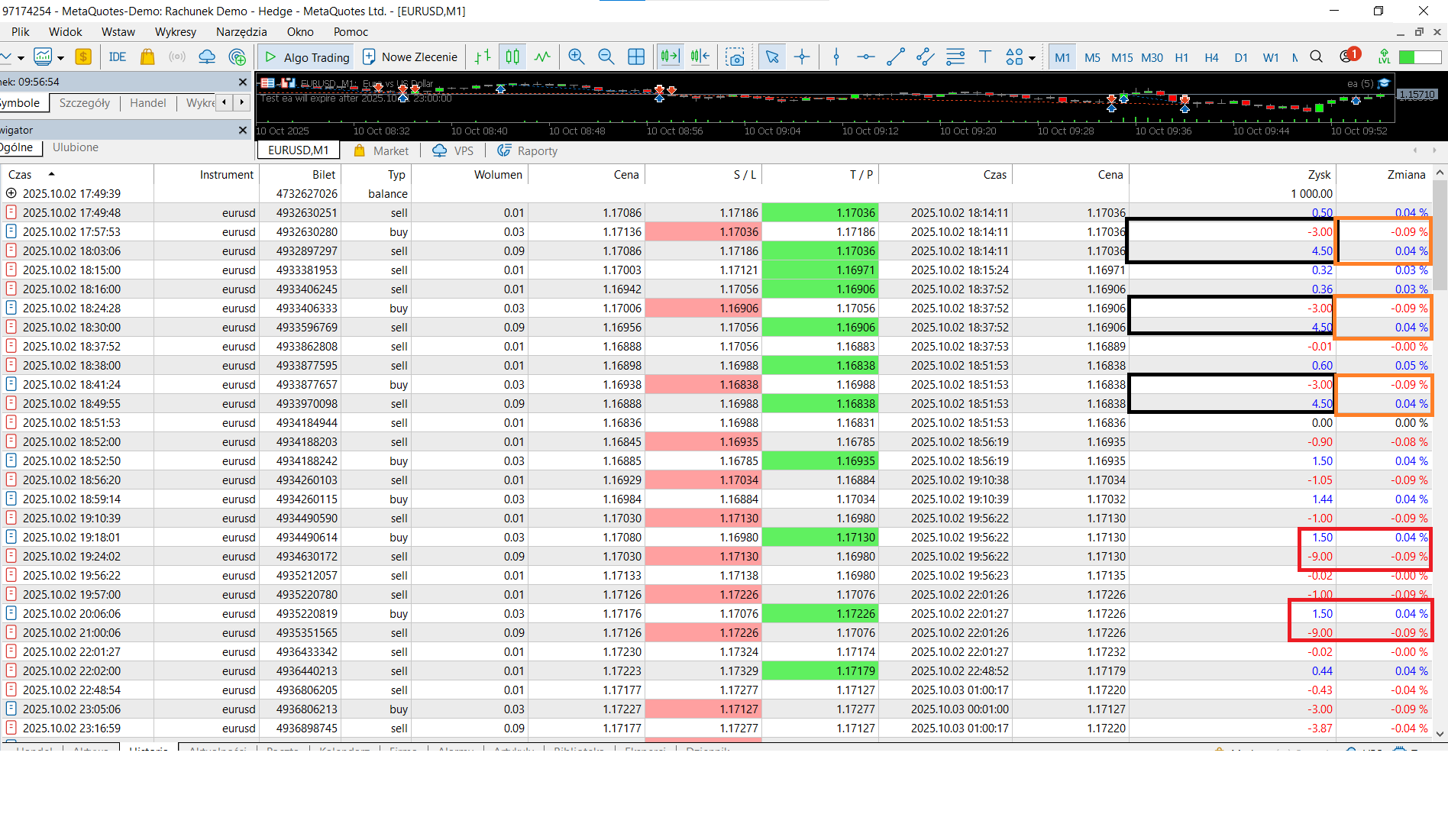The image size is (1448, 840).
Task: Open the Narzędzia menu
Action: [241, 32]
